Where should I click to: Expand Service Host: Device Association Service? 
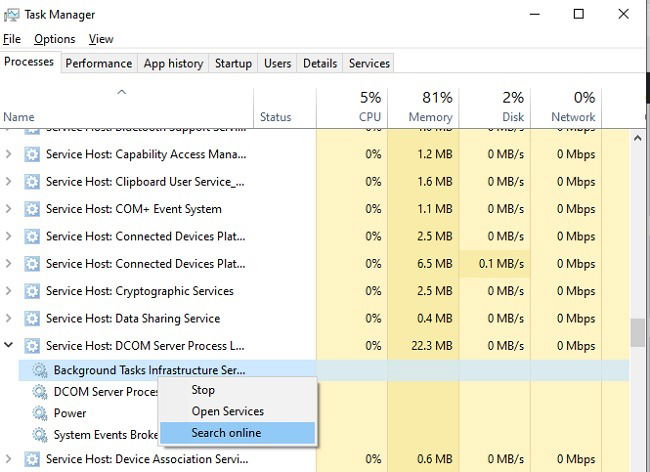coord(8,459)
